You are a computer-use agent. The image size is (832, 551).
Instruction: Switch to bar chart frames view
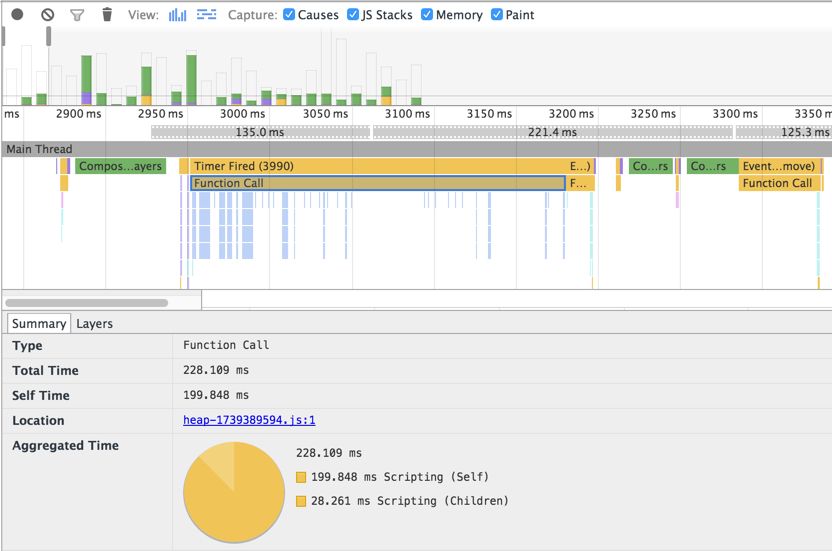177,15
